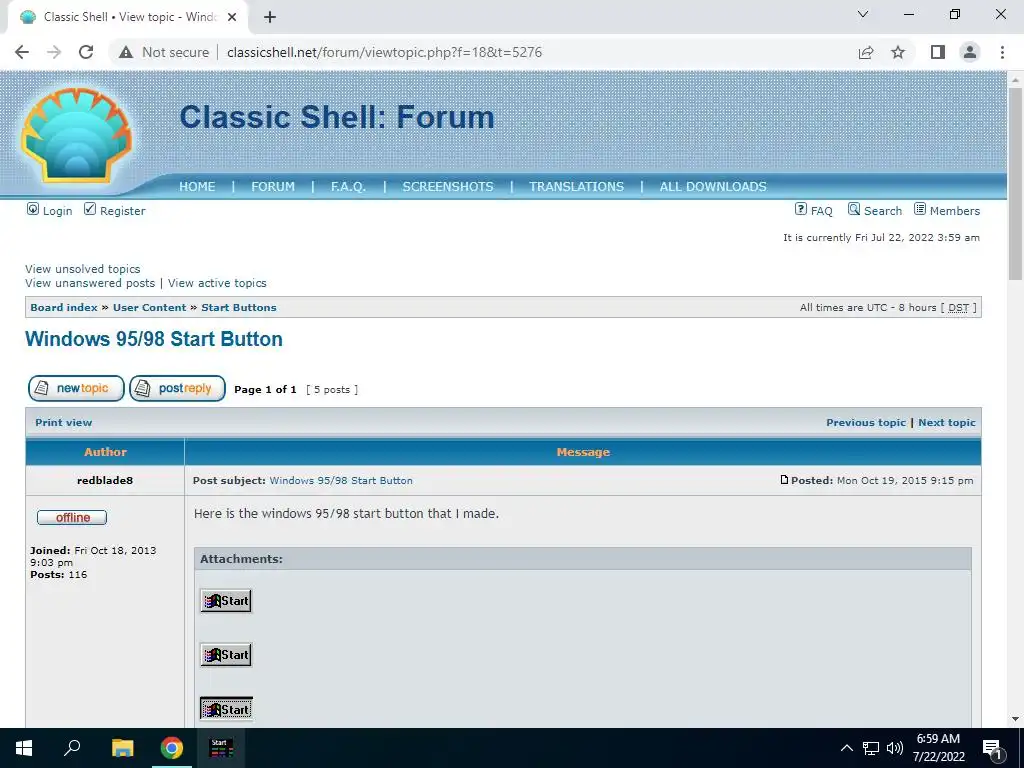Open the Chrome three-dot menu
Image resolution: width=1024 pixels, height=768 pixels.
click(x=1002, y=52)
